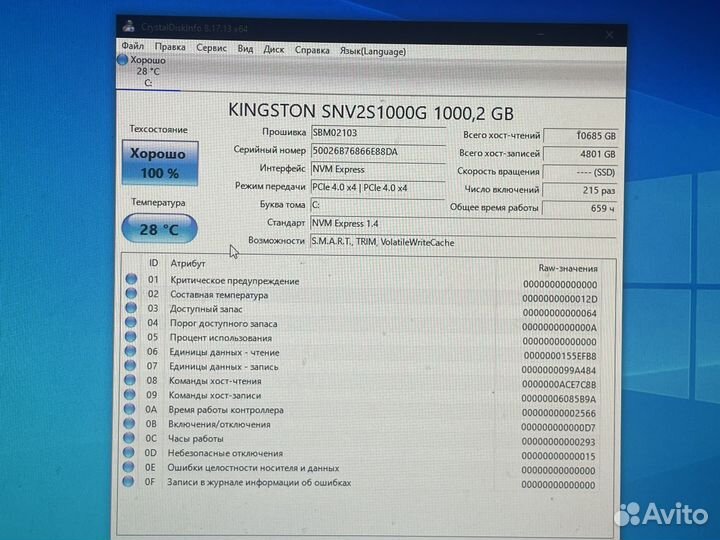This screenshot has width=720, height=540.
Task: Select the Включения/отключения attribute text
Action: 219,425
